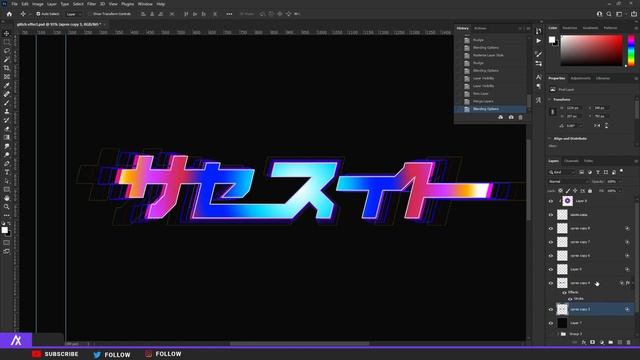The width and height of the screenshot is (640, 360).
Task: Open the Image menu
Action: 38,4
